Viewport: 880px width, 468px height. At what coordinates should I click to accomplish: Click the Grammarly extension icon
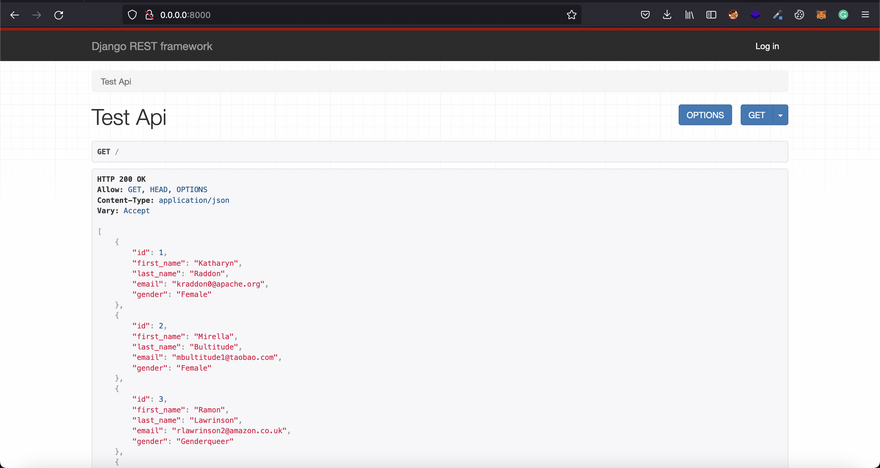(843, 15)
